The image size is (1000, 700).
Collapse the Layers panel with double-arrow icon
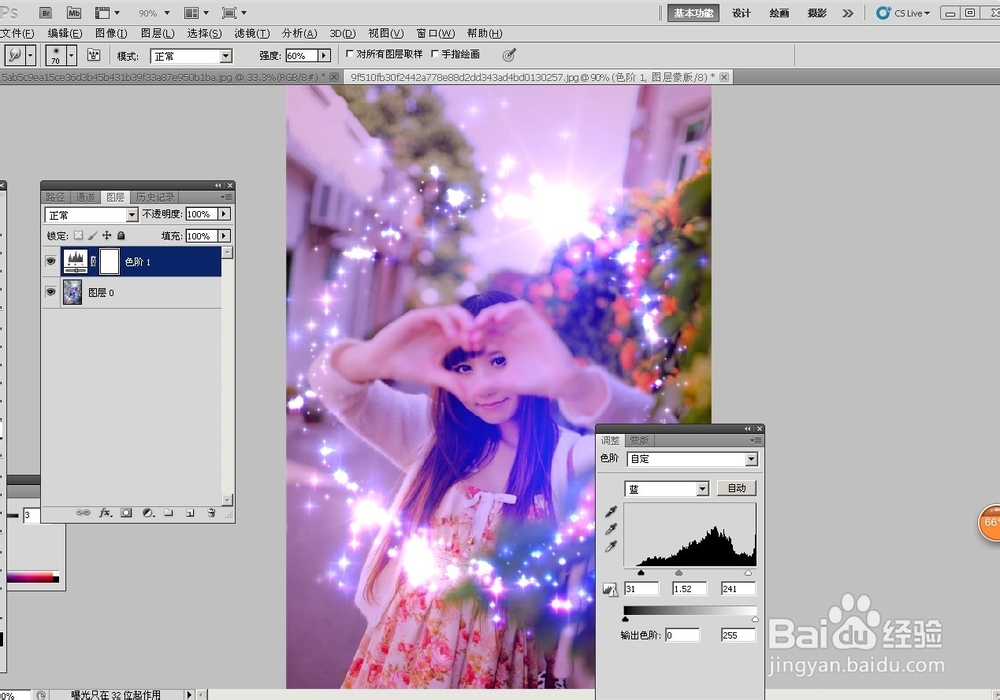pos(218,186)
